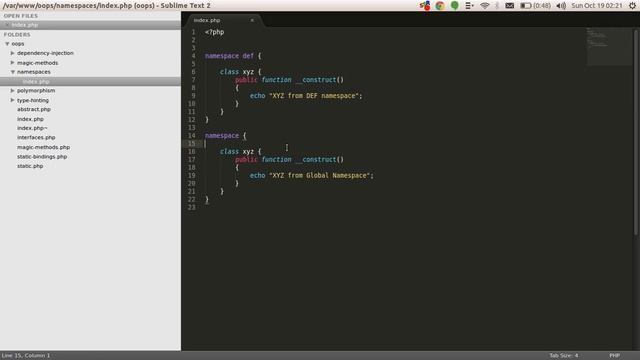Click the battery status indicator
640x360 pixels.
click(535, 6)
